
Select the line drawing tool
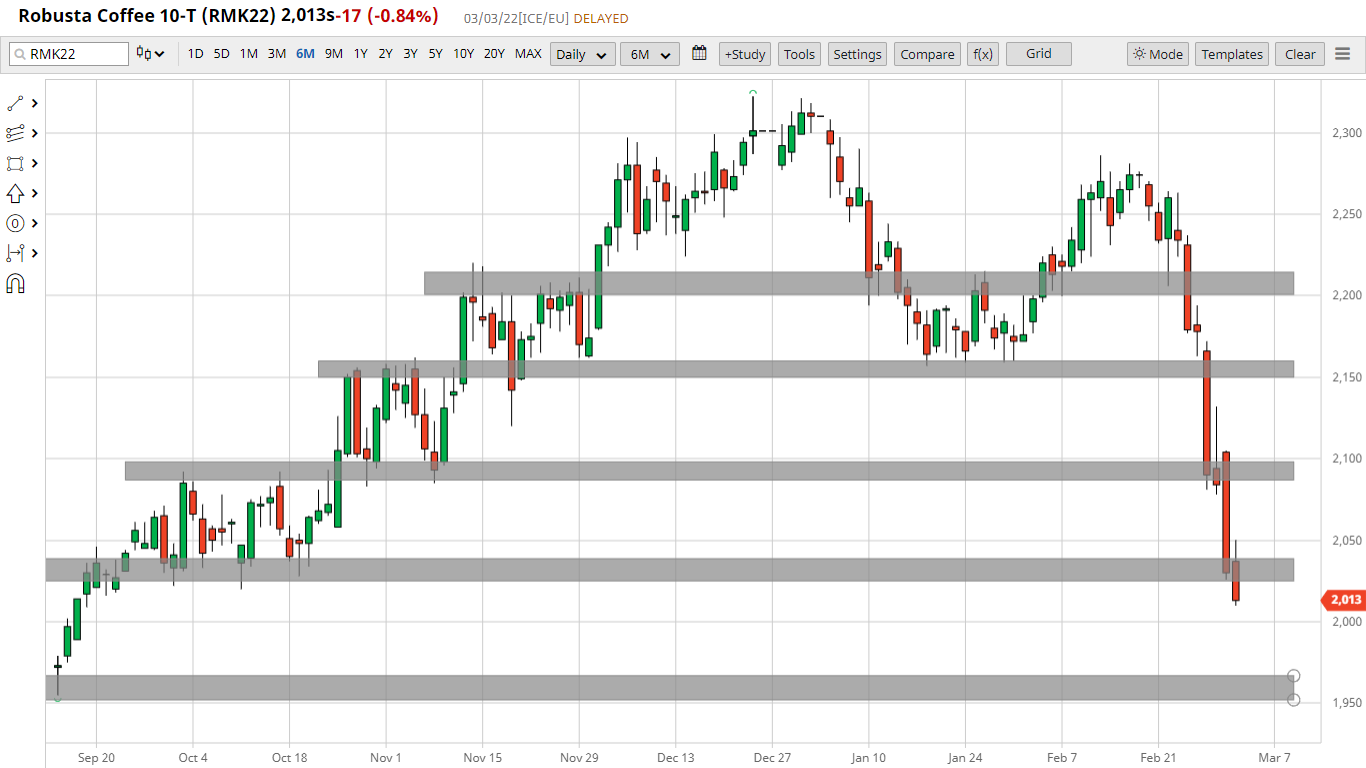click(15, 103)
